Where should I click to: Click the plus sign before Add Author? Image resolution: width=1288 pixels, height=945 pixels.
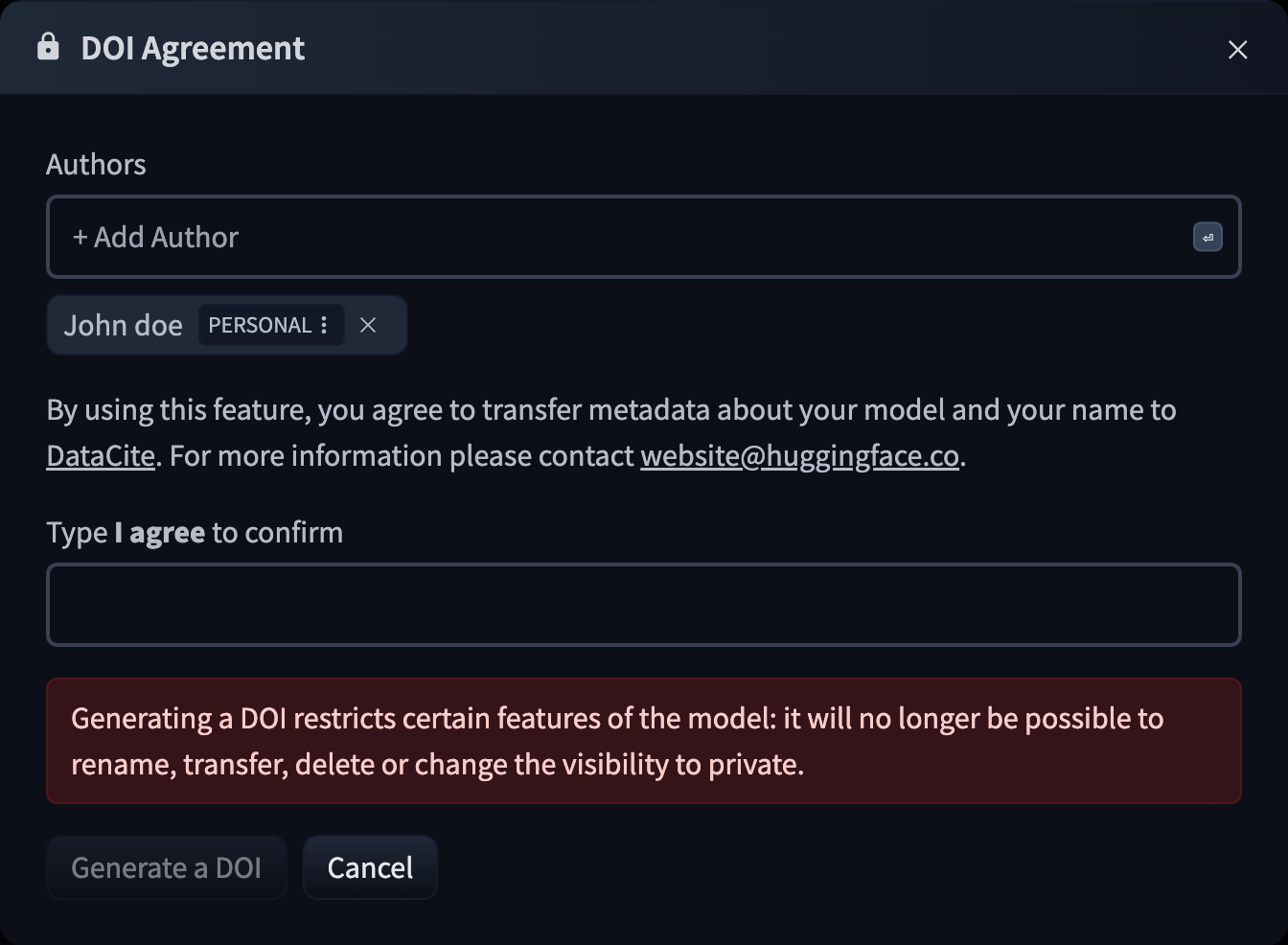(80, 238)
